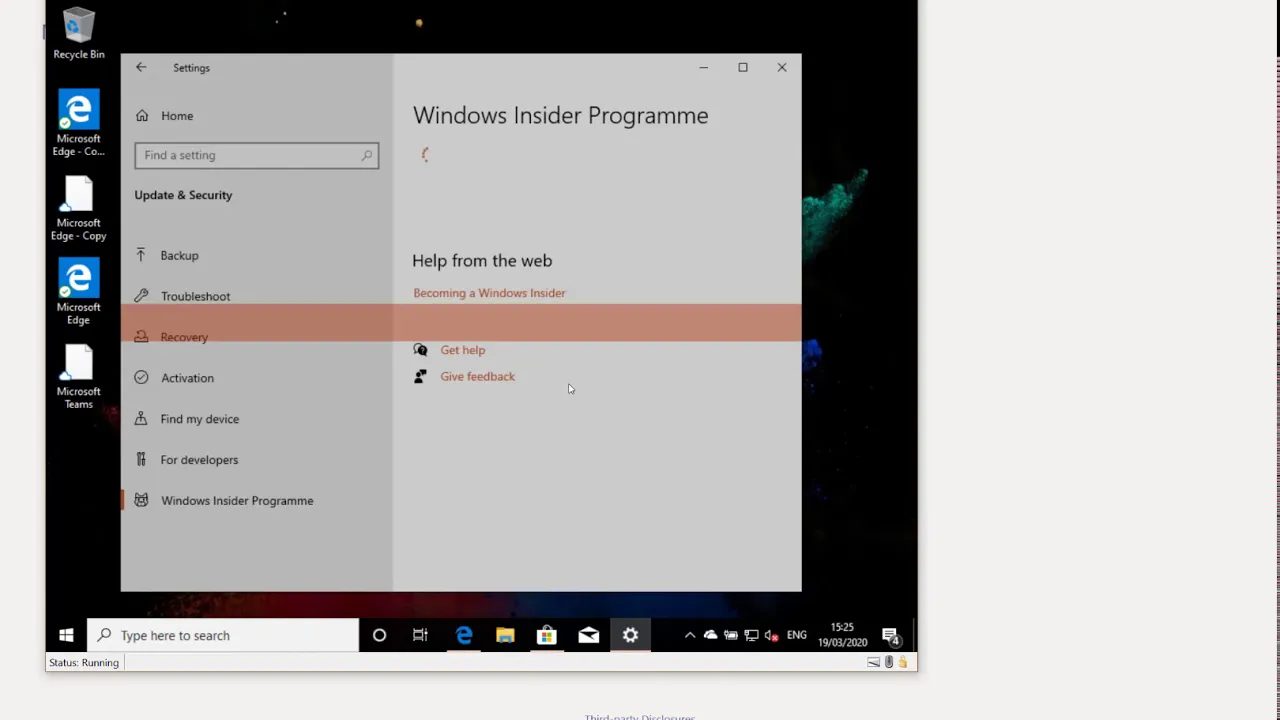The width and height of the screenshot is (1280, 720).
Task: Click the network tray icon
Action: pos(751,635)
